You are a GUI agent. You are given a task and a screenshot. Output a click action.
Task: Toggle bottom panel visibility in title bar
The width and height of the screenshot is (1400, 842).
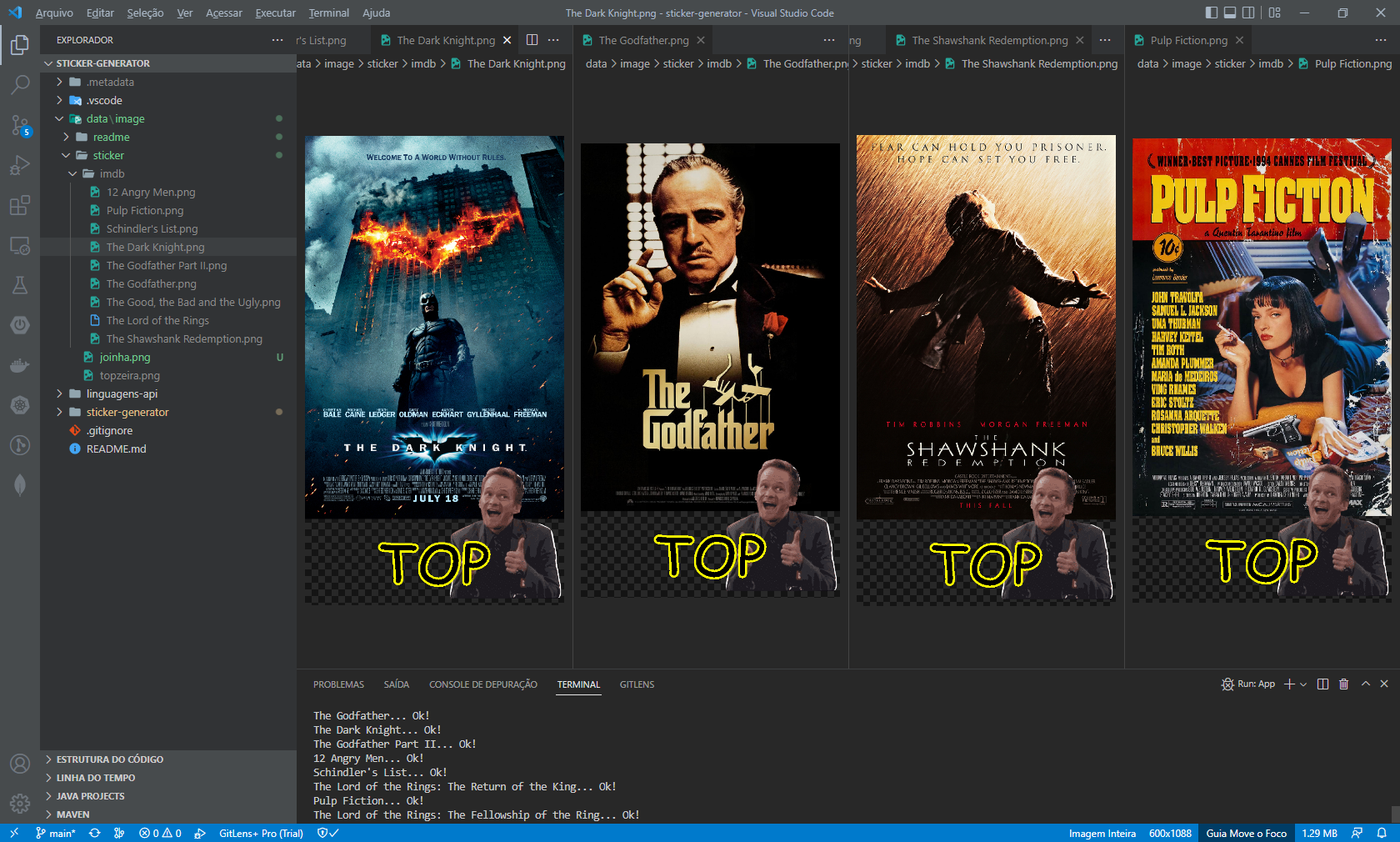1230,13
